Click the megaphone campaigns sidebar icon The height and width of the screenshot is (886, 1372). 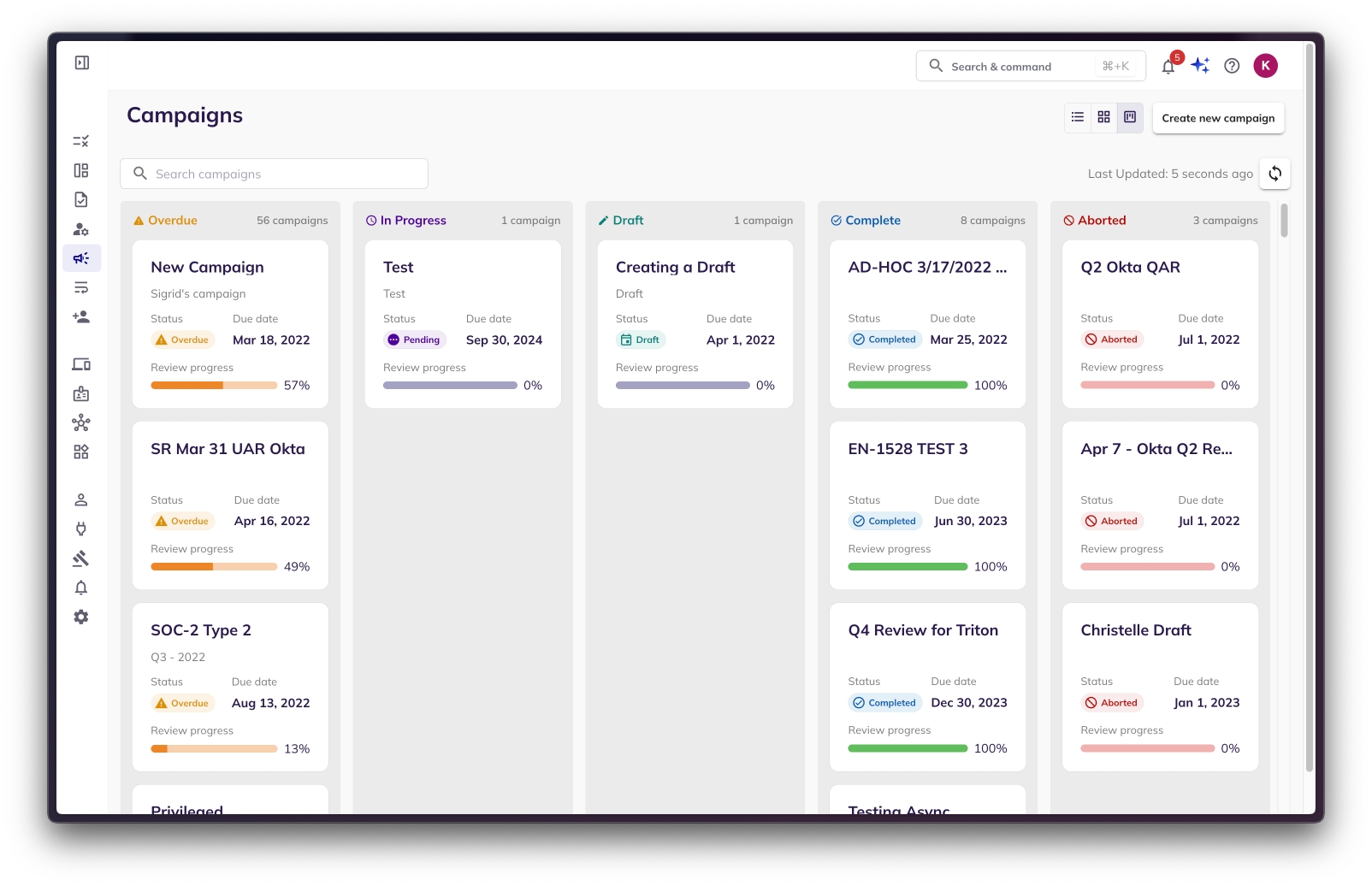click(x=81, y=258)
